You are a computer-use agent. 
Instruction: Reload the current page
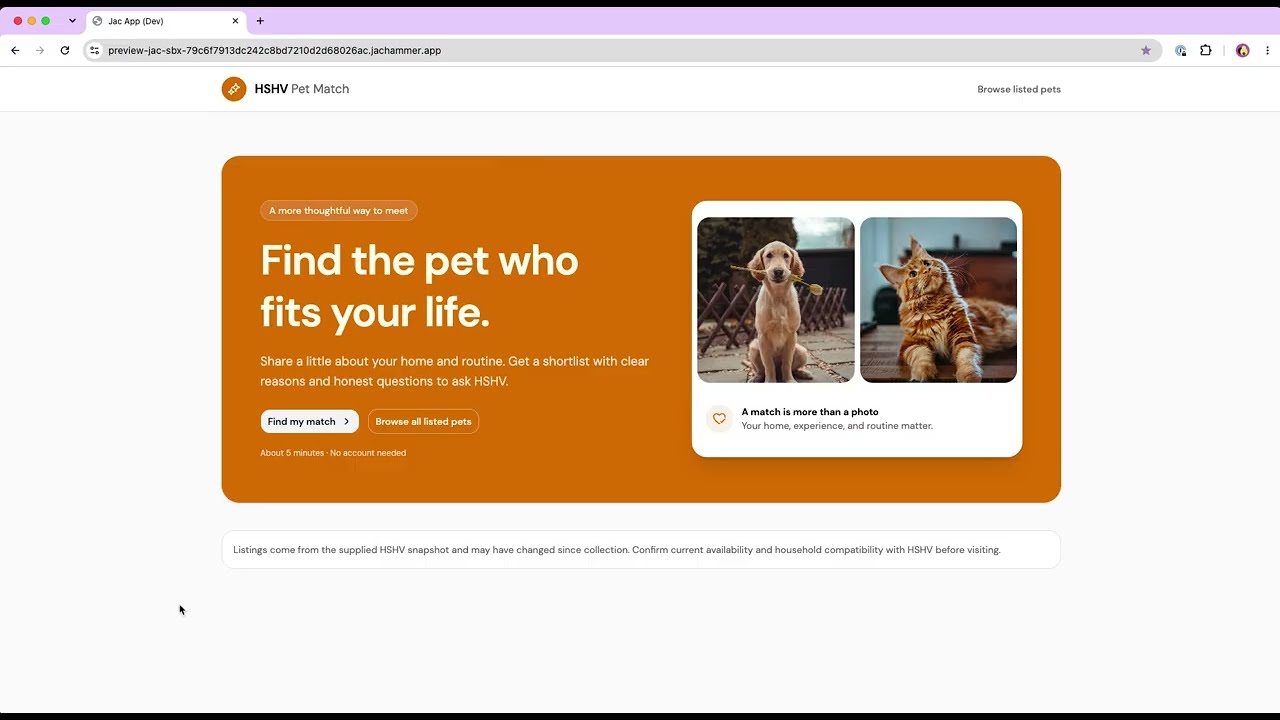[x=65, y=50]
